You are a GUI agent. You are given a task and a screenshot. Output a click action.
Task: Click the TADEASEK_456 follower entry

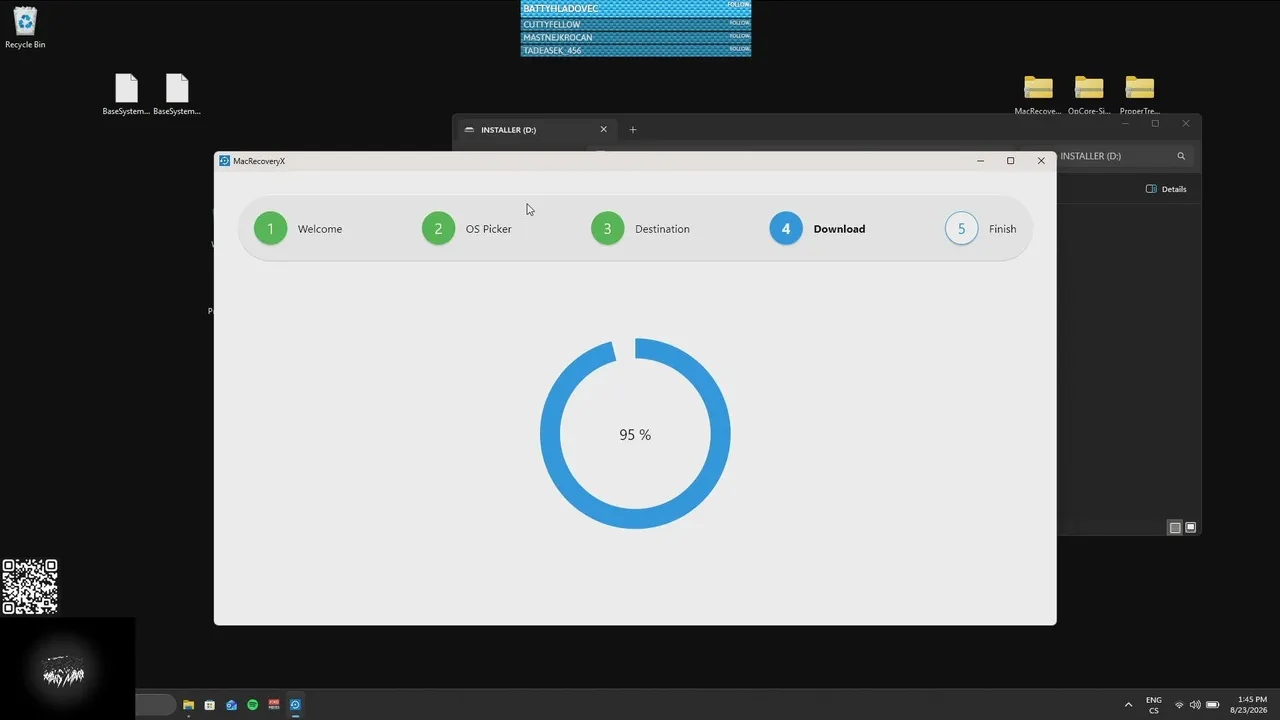tap(636, 50)
